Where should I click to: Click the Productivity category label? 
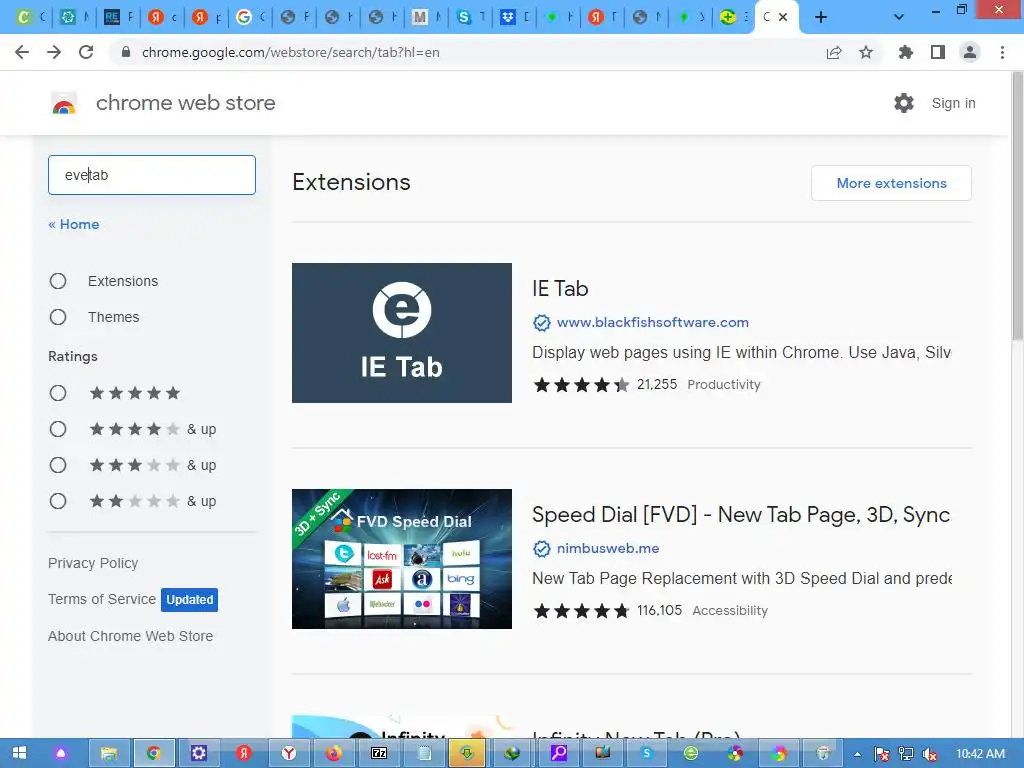(x=724, y=385)
